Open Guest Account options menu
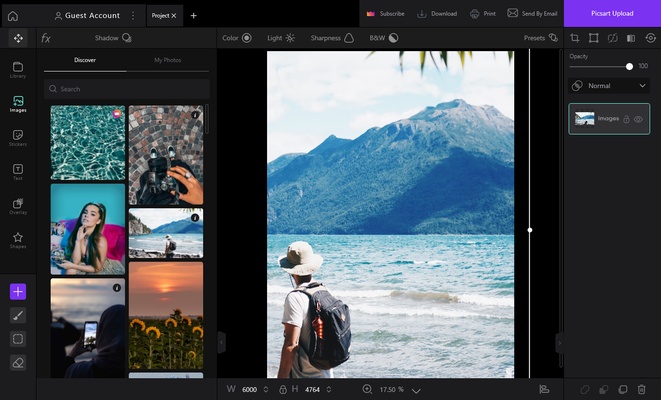The image size is (661, 400). pos(133,16)
